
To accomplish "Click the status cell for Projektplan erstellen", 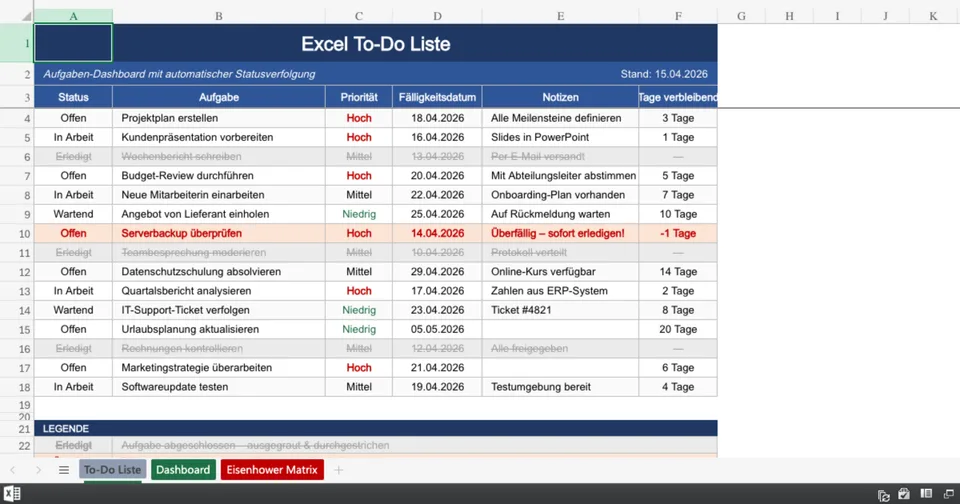I will point(73,118).
